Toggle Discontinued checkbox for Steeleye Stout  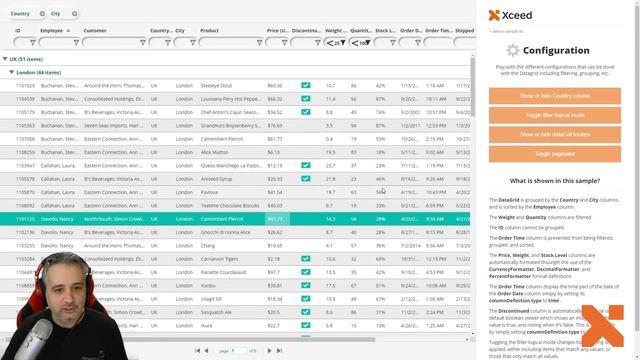point(306,85)
